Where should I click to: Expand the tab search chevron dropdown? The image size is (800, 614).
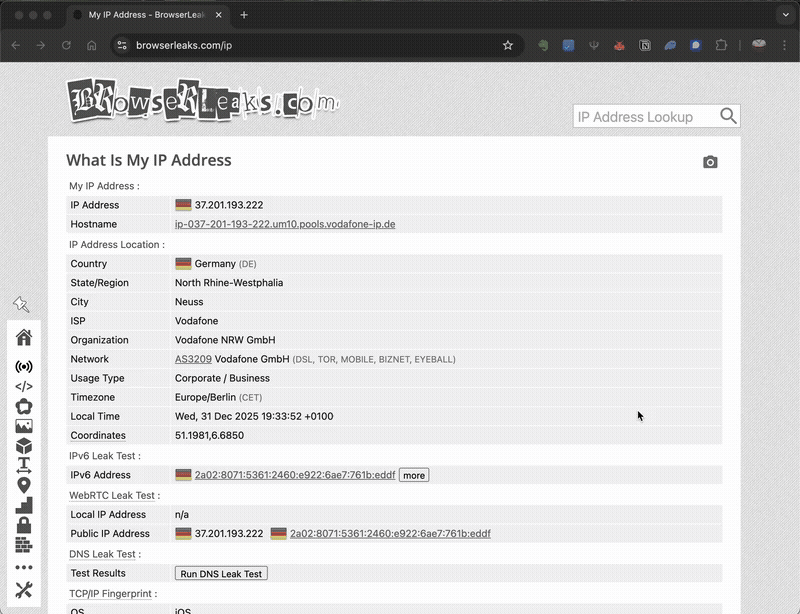(786, 15)
